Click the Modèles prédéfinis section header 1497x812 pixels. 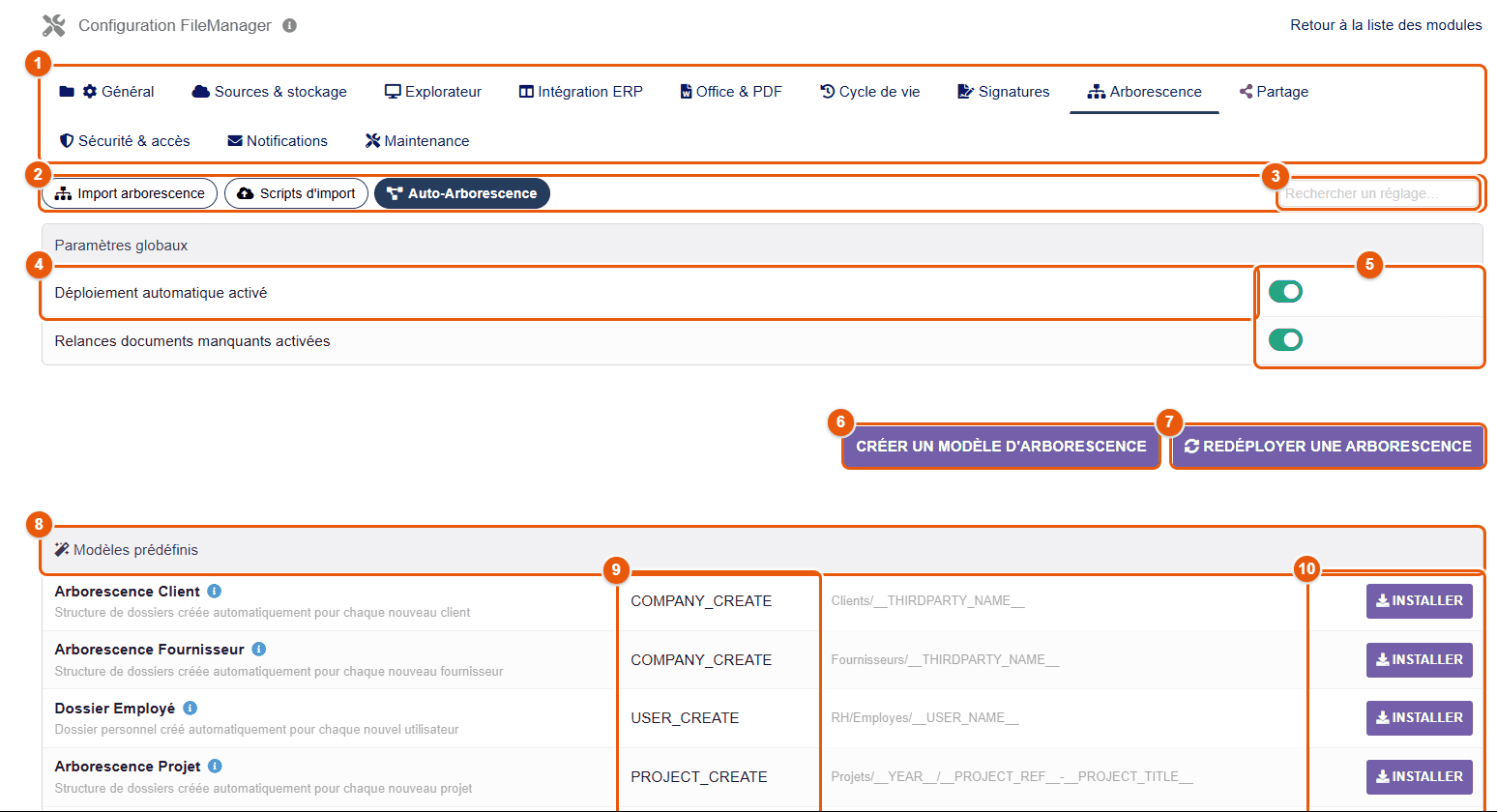[x=760, y=550]
